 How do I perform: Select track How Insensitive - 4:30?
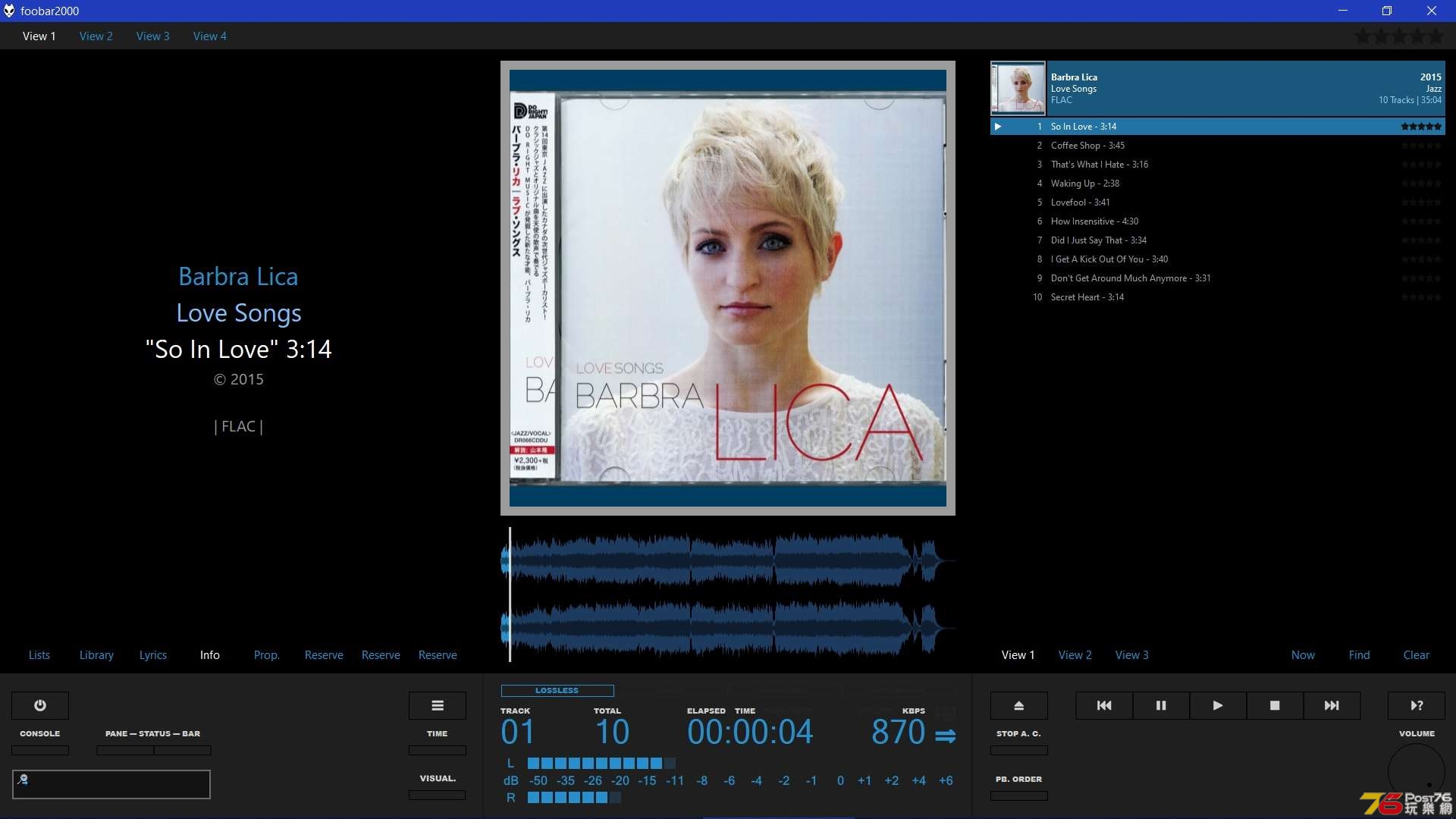click(x=1218, y=221)
